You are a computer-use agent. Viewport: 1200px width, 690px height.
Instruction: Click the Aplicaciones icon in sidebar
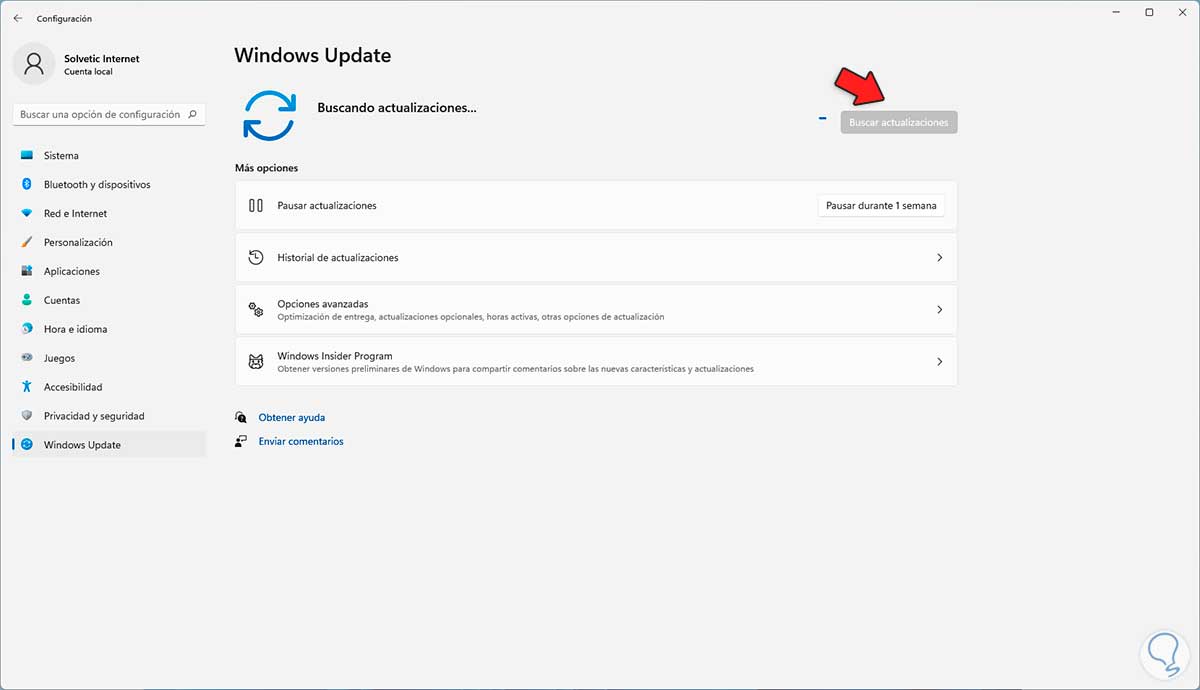(x=26, y=272)
